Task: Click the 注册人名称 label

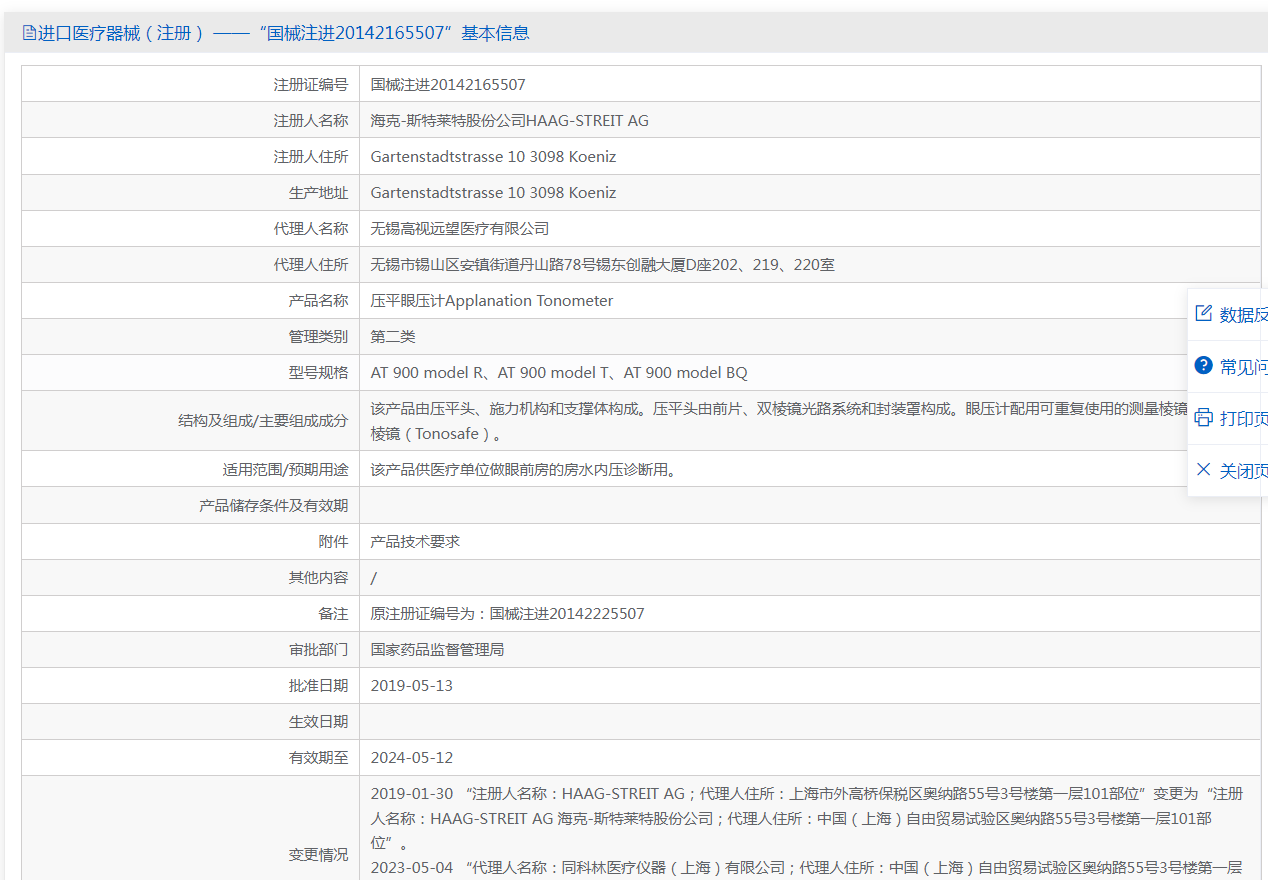Action: point(311,121)
